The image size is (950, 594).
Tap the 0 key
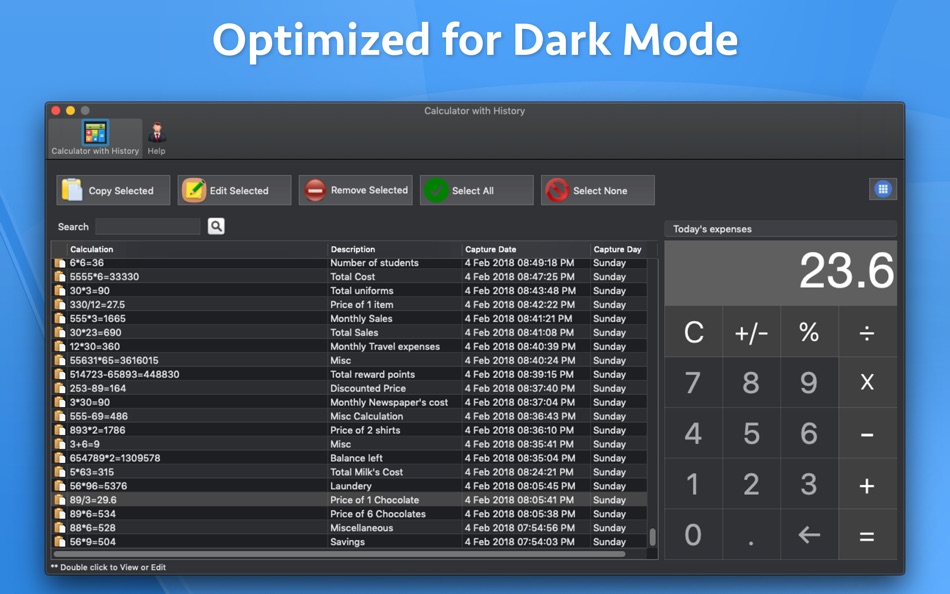693,535
